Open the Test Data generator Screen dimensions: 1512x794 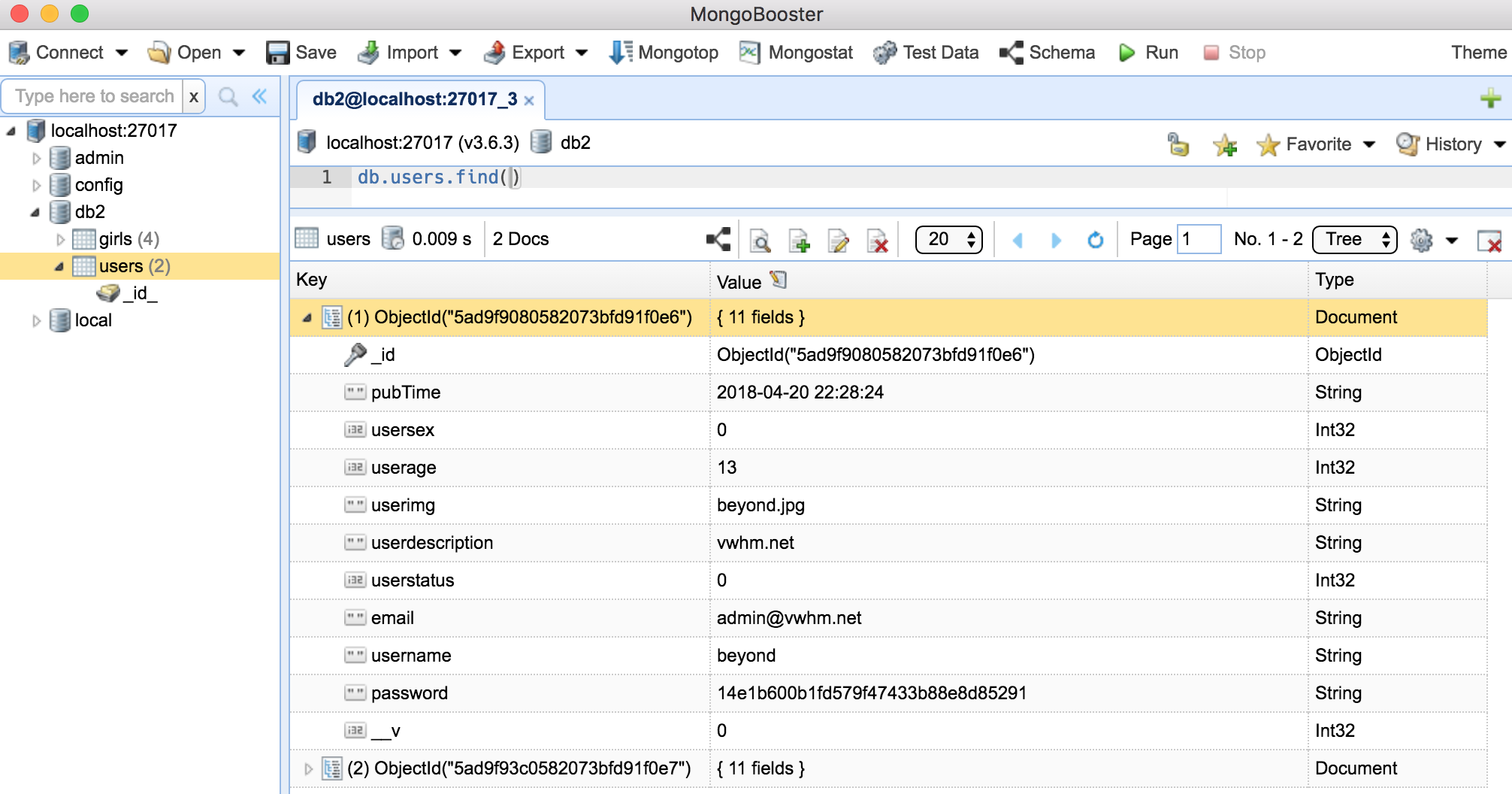point(926,53)
